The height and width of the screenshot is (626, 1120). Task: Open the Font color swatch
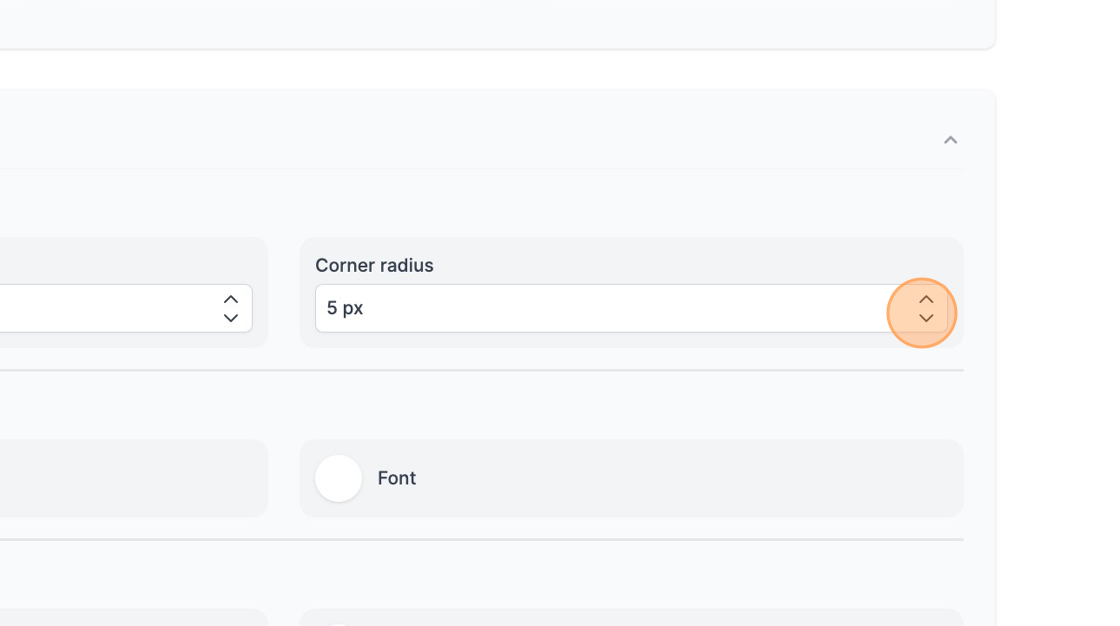tap(338, 478)
